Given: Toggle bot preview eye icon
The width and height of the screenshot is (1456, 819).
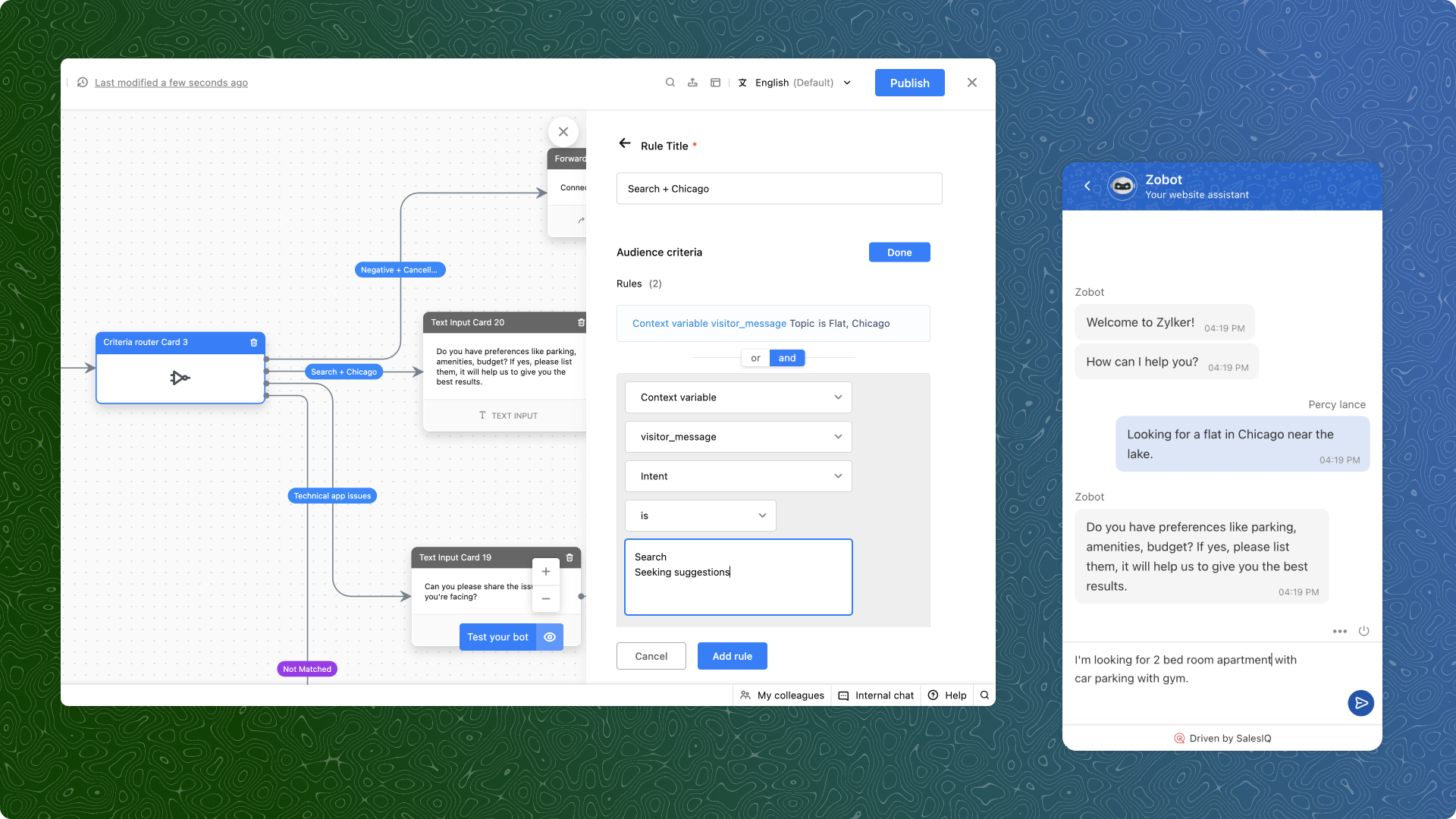Looking at the screenshot, I should tap(550, 637).
